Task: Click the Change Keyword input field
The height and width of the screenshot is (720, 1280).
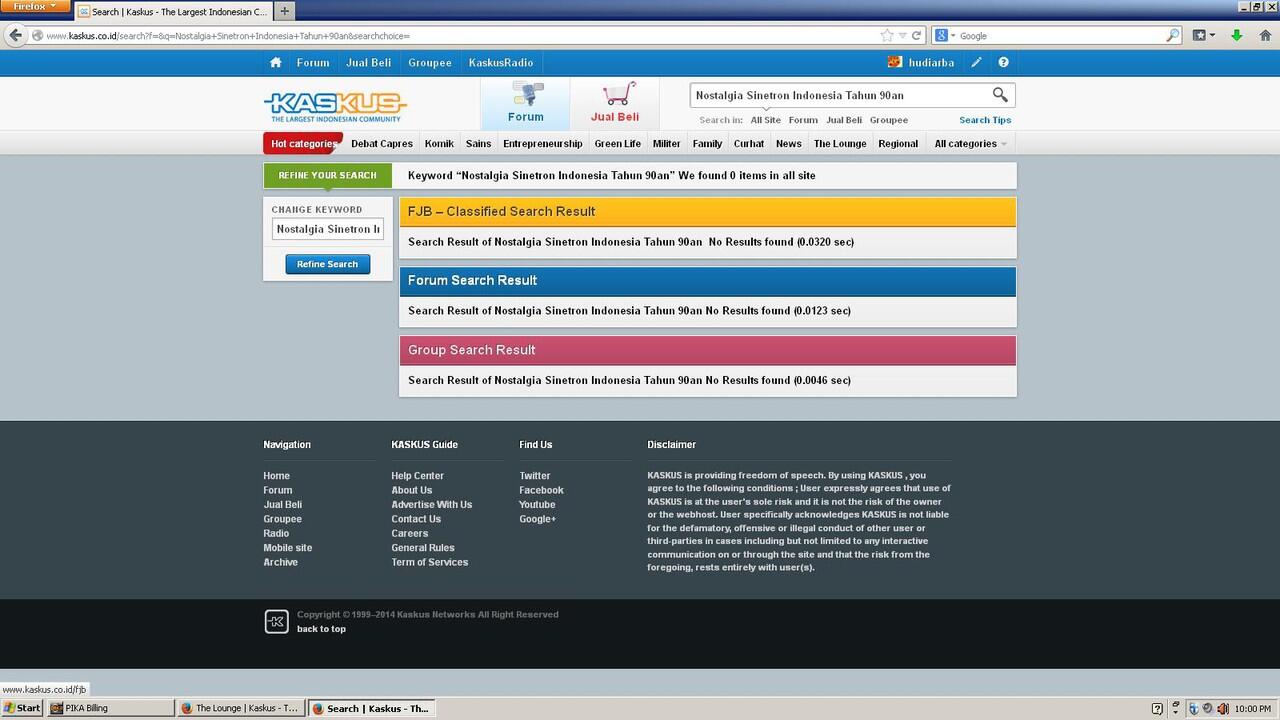Action: pos(327,229)
